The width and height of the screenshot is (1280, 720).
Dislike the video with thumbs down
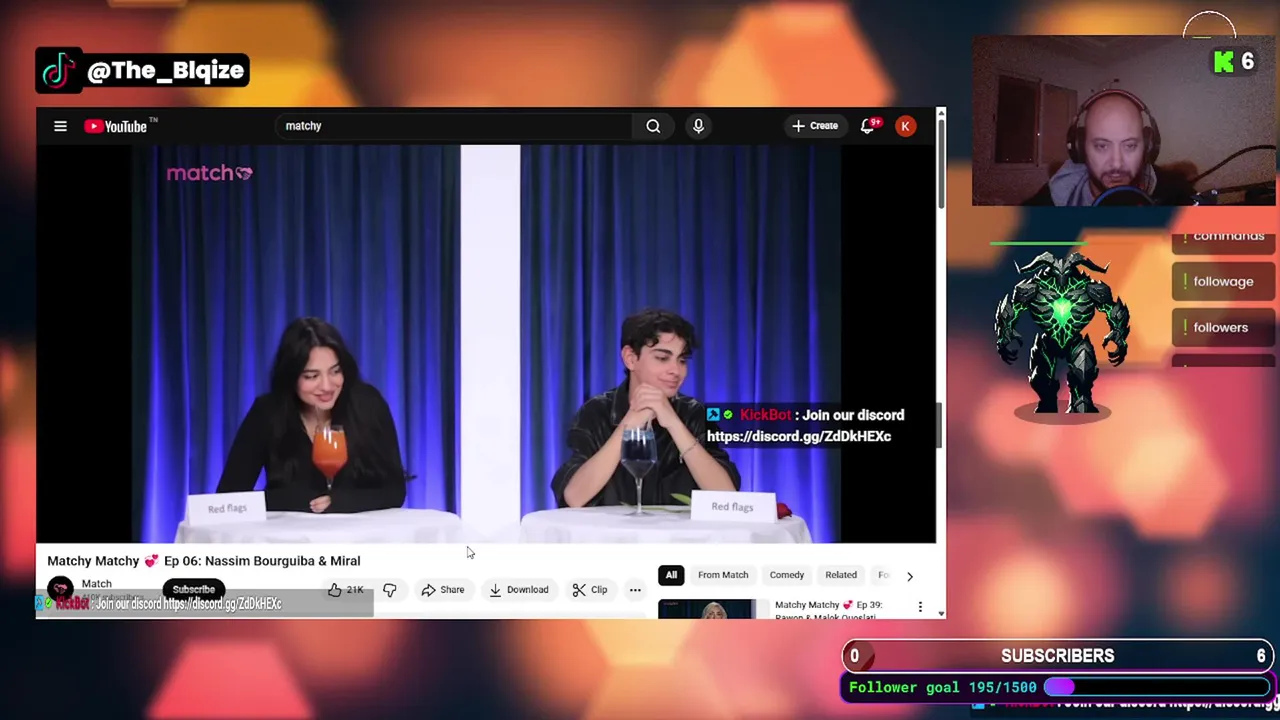pos(390,590)
